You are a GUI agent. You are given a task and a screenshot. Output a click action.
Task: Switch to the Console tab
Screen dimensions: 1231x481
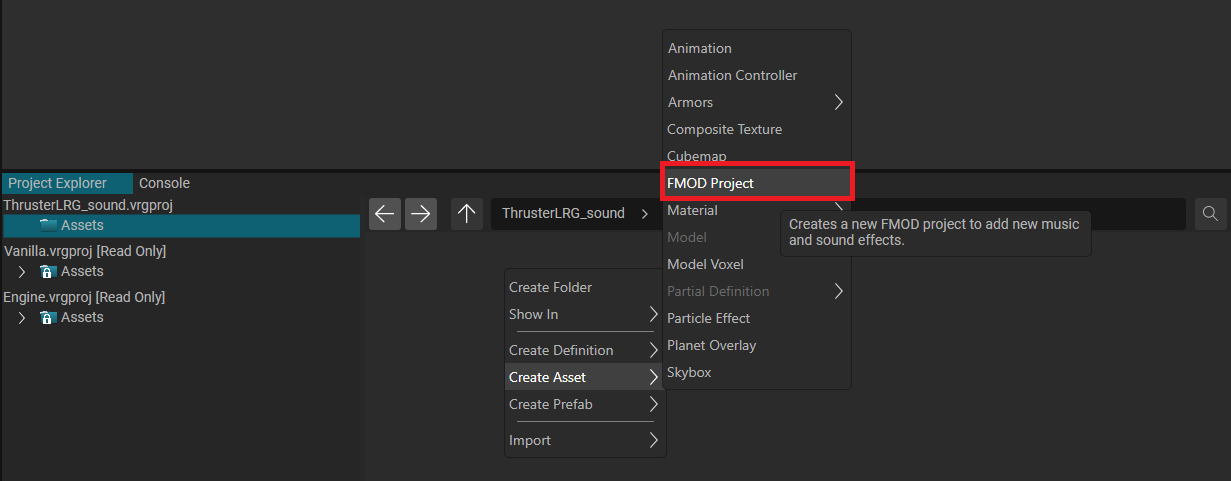click(164, 183)
